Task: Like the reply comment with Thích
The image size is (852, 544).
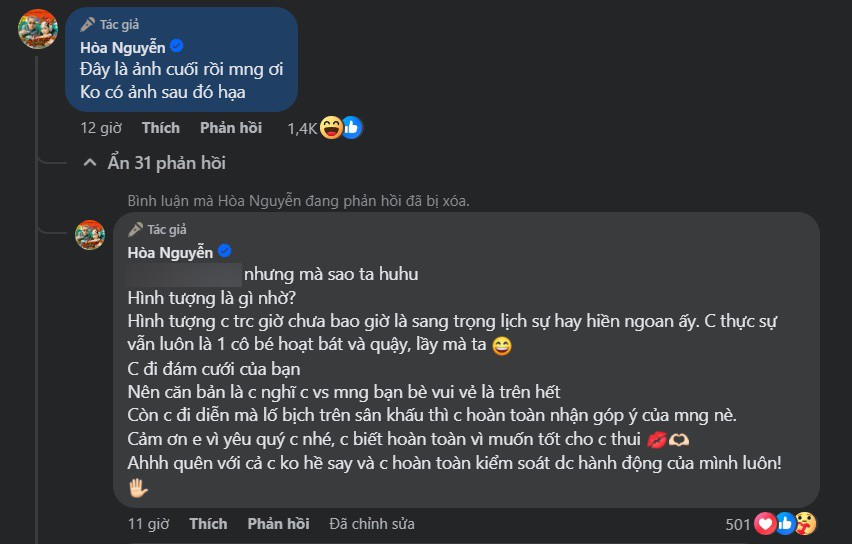Action: (208, 524)
